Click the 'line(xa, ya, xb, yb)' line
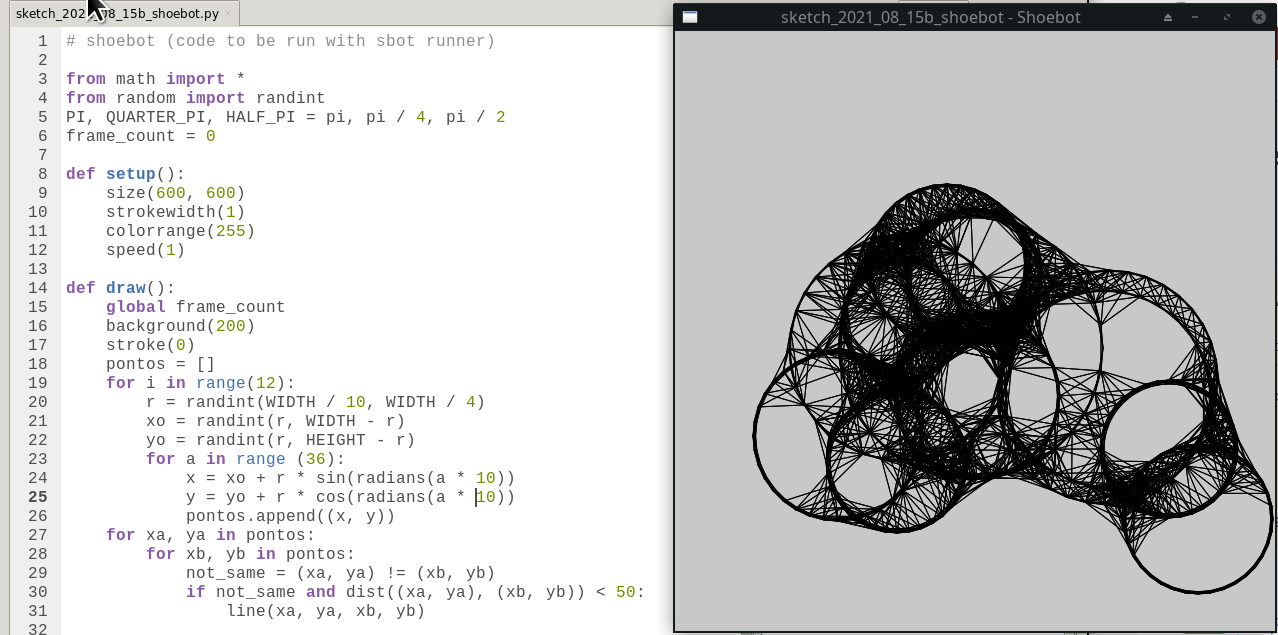 click(x=325, y=611)
